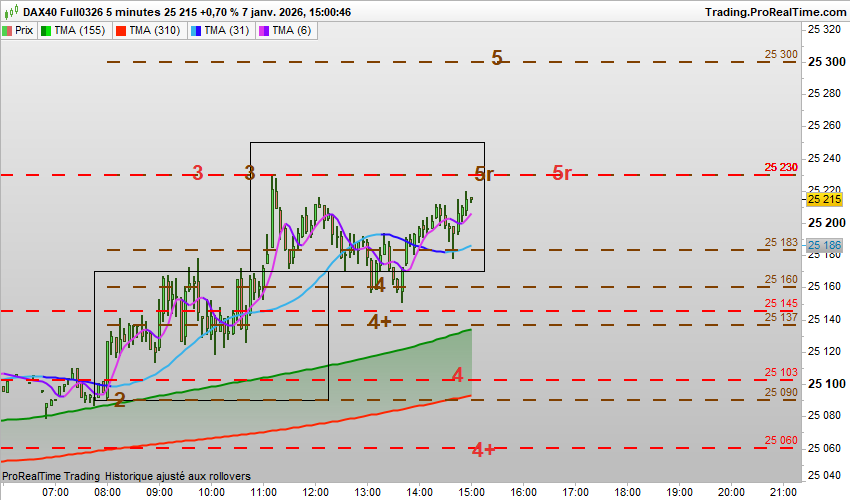Click the 25 280 price axis label
This screenshot has width=850, height=500.
[824, 94]
